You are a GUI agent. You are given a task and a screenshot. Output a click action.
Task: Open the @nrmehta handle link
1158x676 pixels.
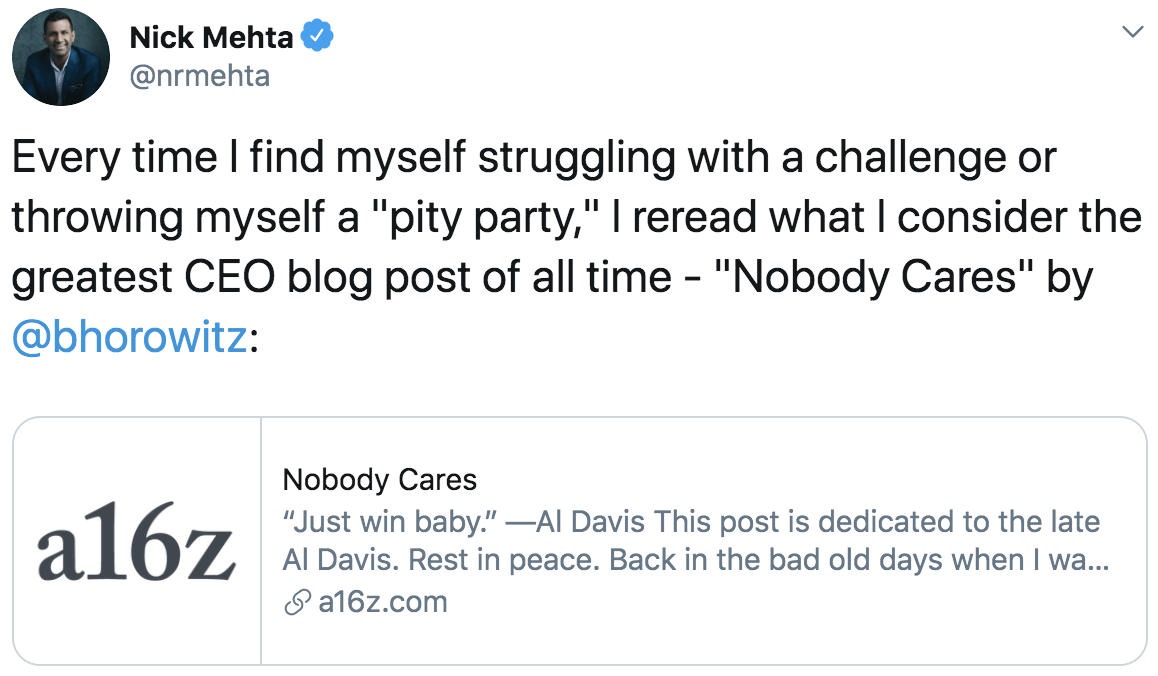coord(199,76)
